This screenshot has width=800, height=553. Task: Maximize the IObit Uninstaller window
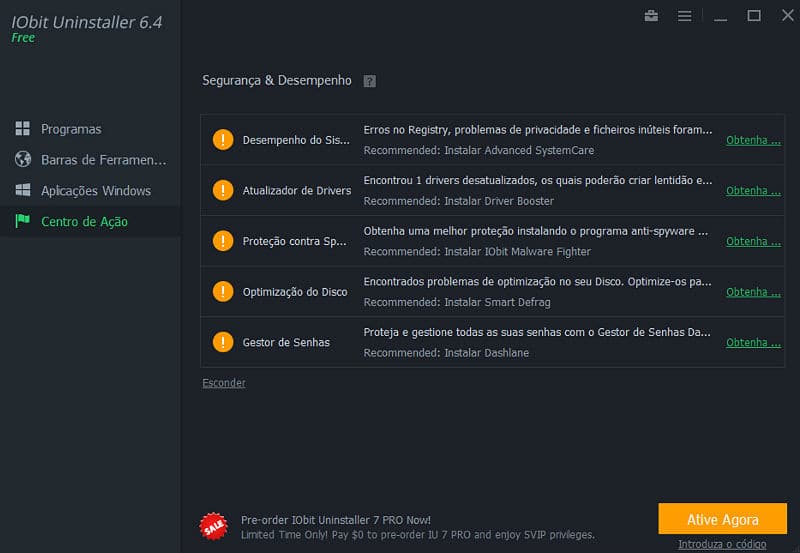(754, 16)
